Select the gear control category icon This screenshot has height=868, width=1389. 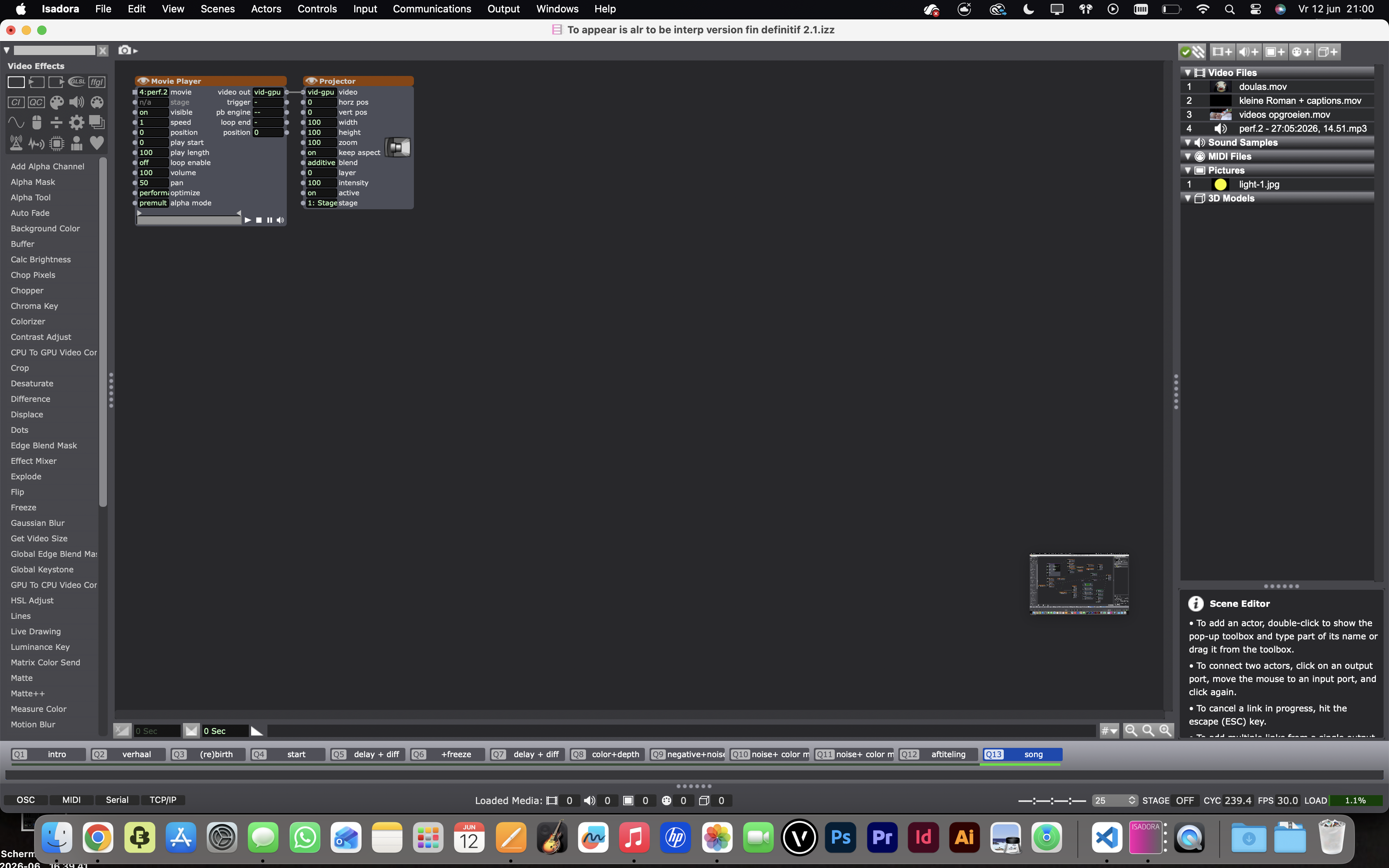[x=76, y=122]
